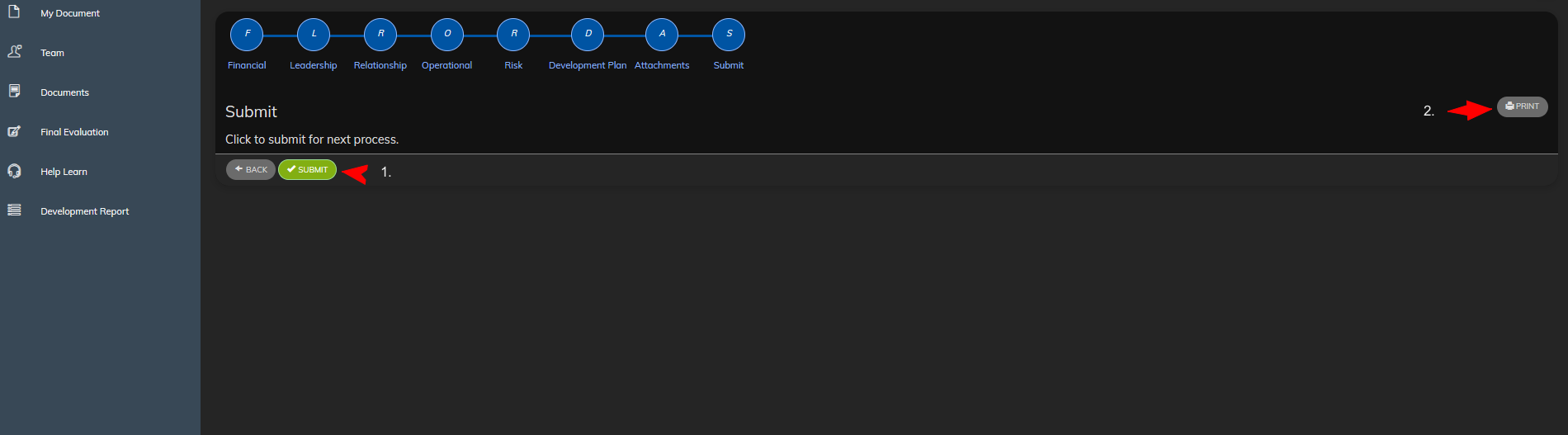This screenshot has height=435, width=1568.
Task: Click the Team person icon in sidebar
Action: 14,51
